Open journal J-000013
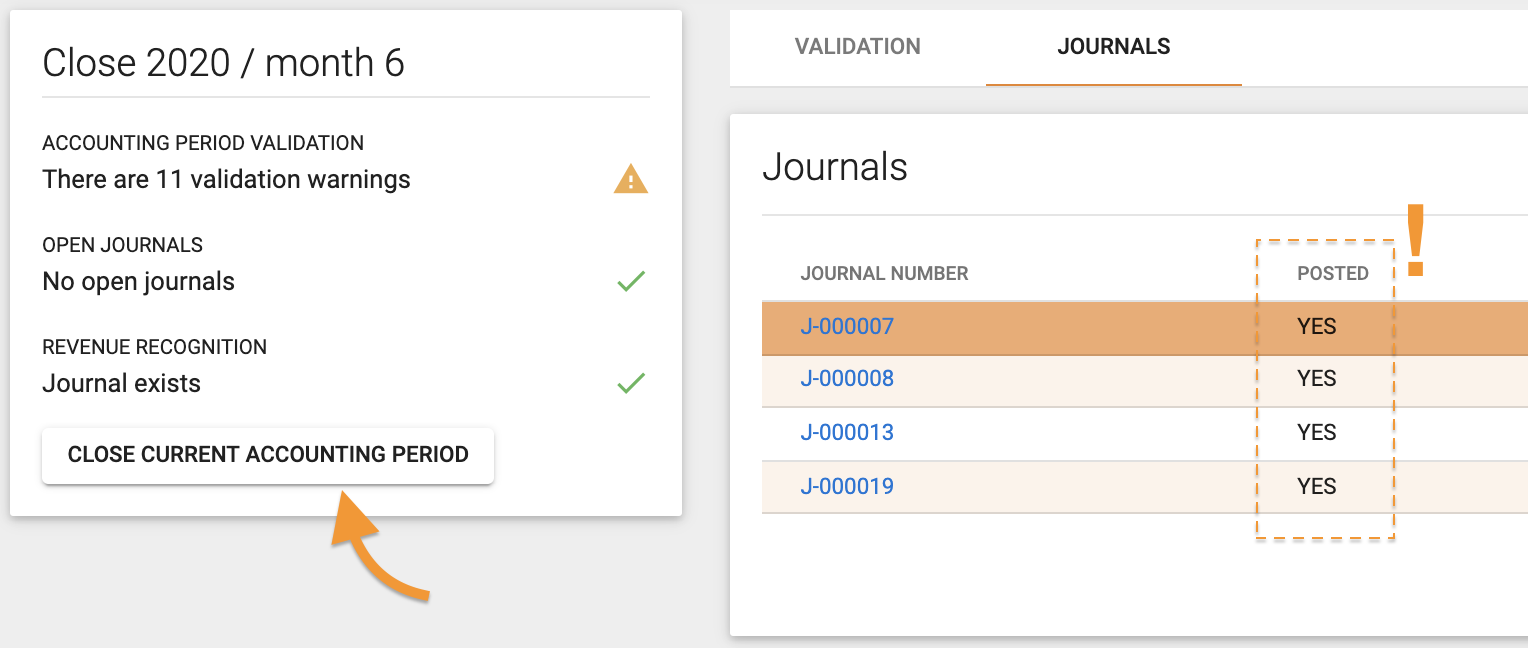1528x648 pixels. click(x=847, y=432)
